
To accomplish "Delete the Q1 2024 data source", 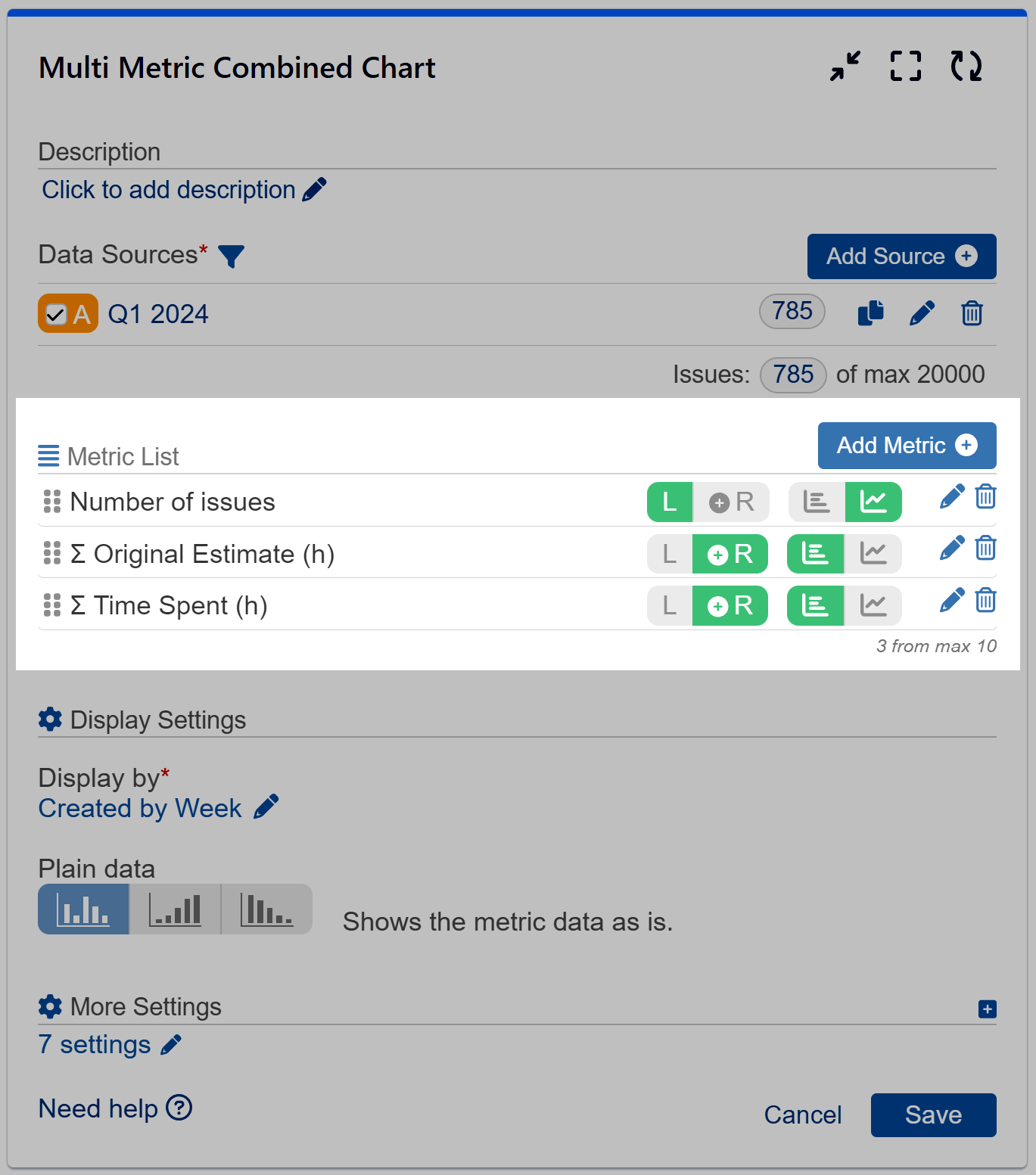I will click(972, 313).
